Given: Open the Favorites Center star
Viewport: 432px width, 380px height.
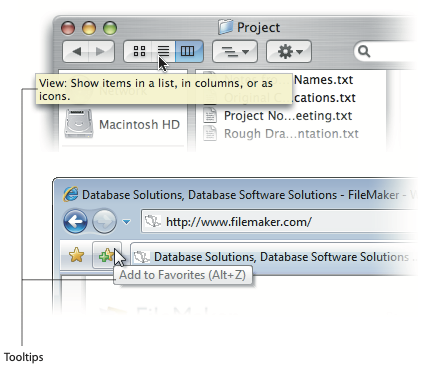Looking at the screenshot, I should point(76,256).
